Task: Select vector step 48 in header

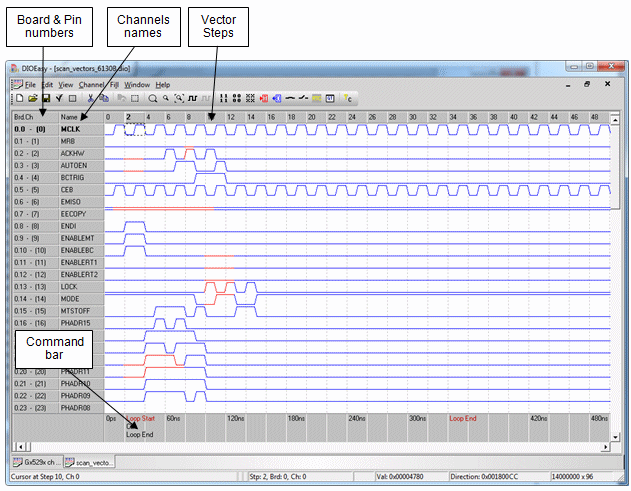Action: click(x=594, y=117)
